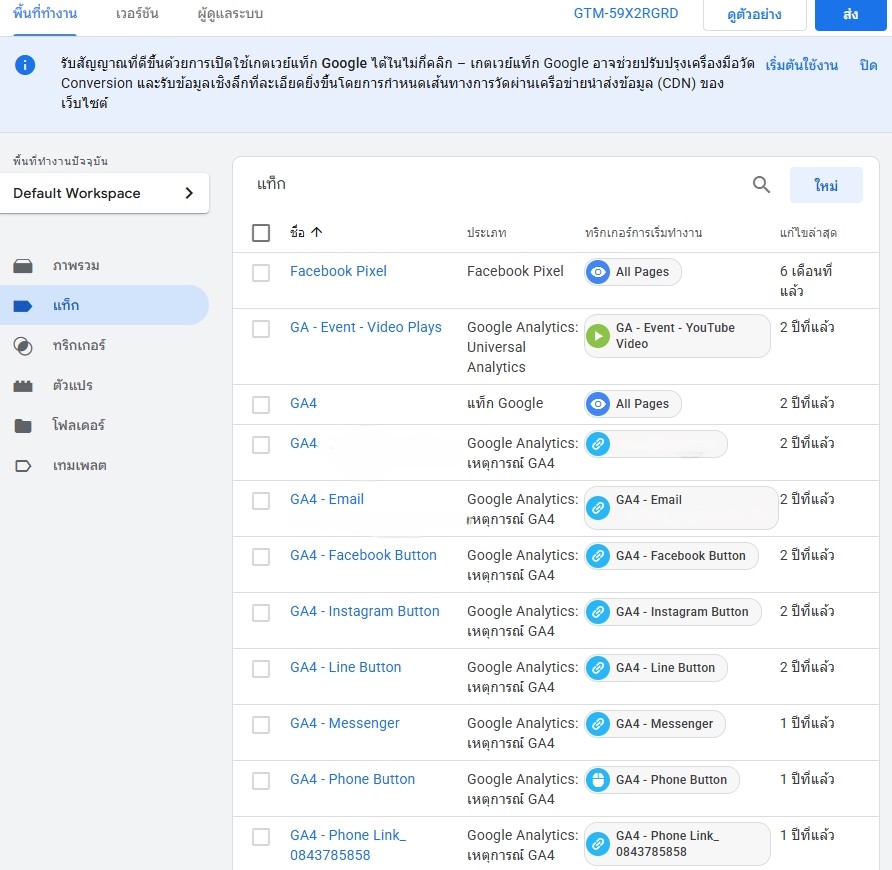This screenshot has width=892, height=870.
Task: Check the GA4 - Phone Link_ 0843785858 checkbox
Action: (261, 837)
